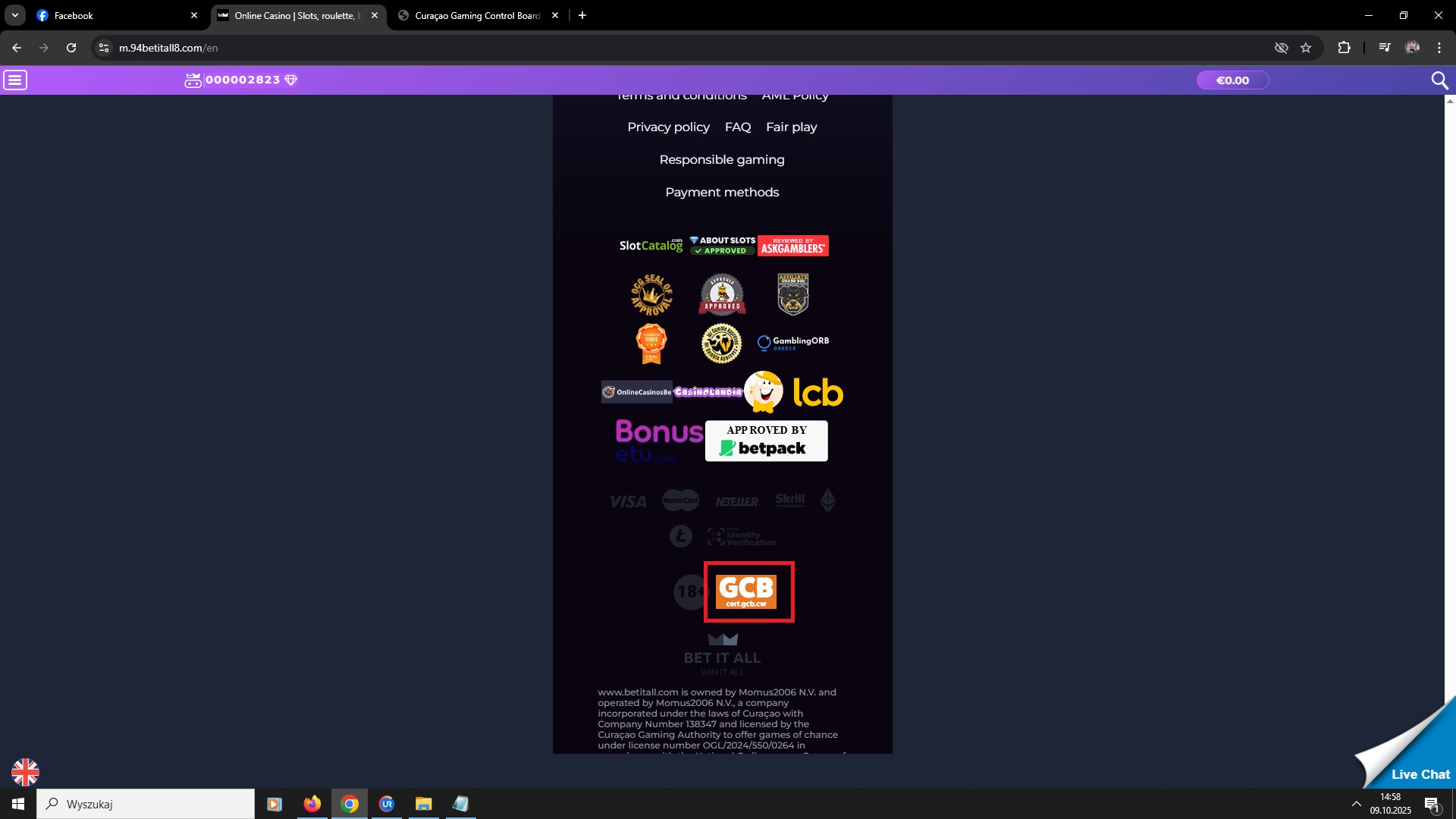Bookmark this page with the star icon
Image resolution: width=1456 pixels, height=819 pixels.
pyautogui.click(x=1306, y=48)
